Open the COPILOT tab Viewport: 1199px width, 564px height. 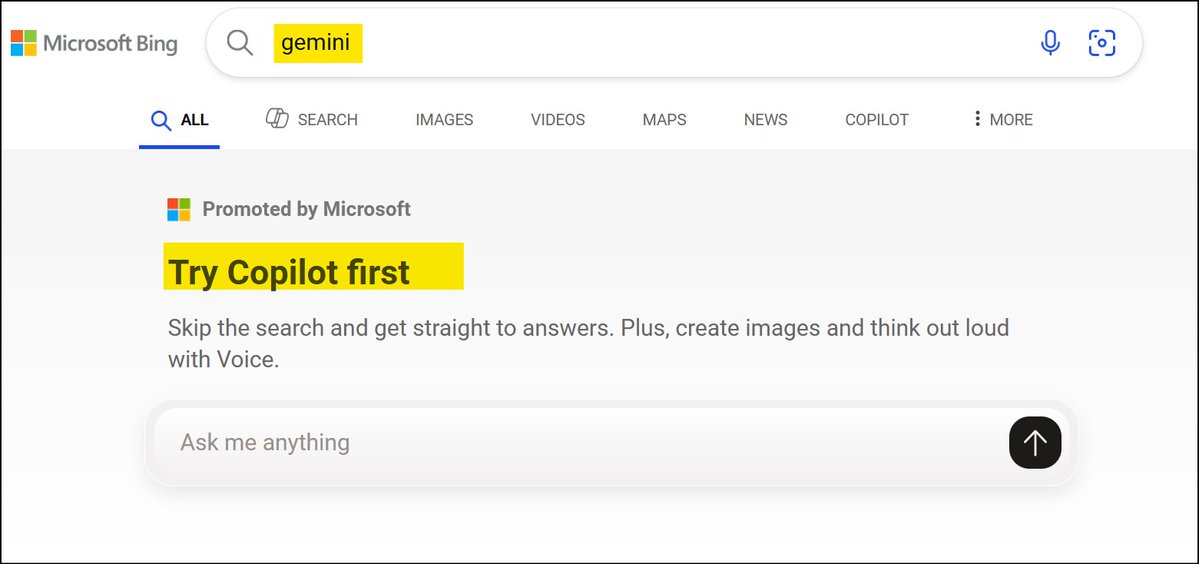click(876, 120)
